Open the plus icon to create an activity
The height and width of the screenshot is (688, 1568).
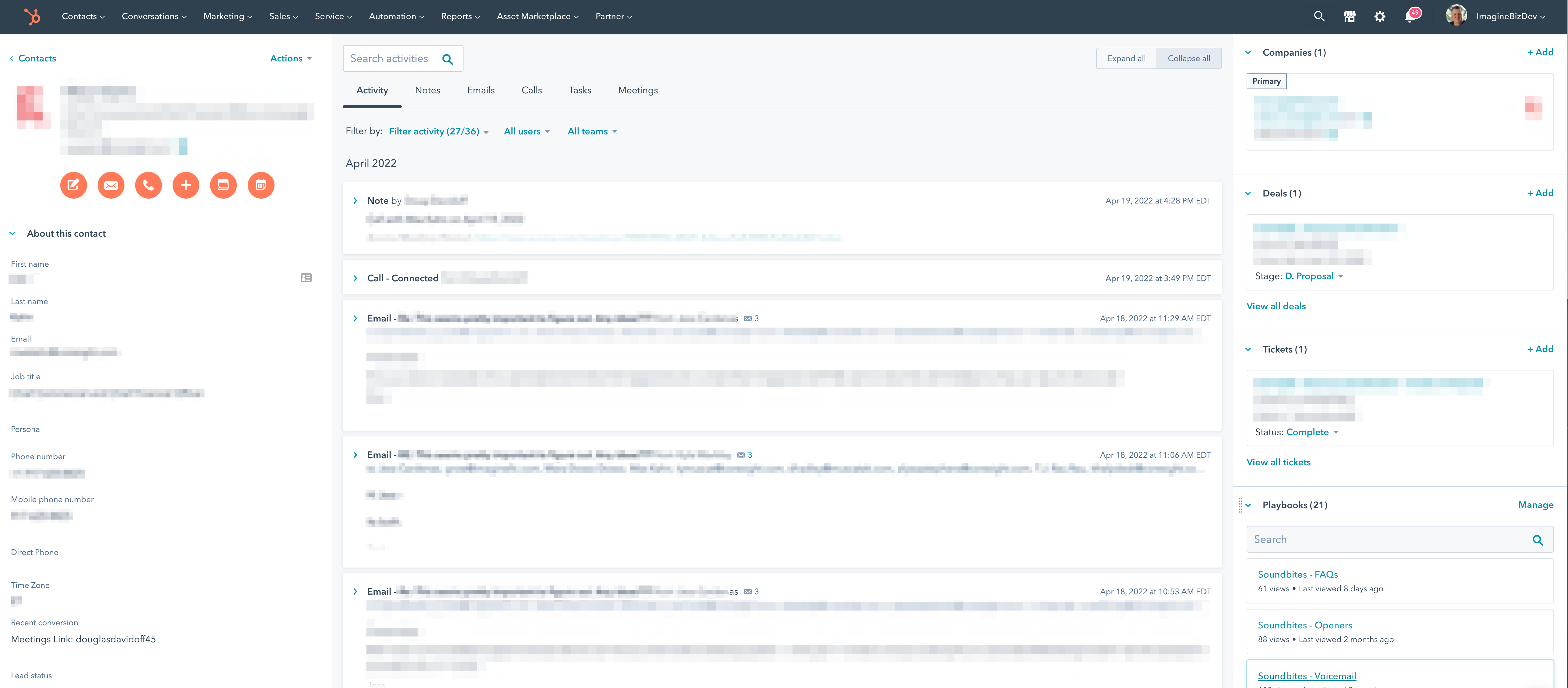click(x=186, y=185)
